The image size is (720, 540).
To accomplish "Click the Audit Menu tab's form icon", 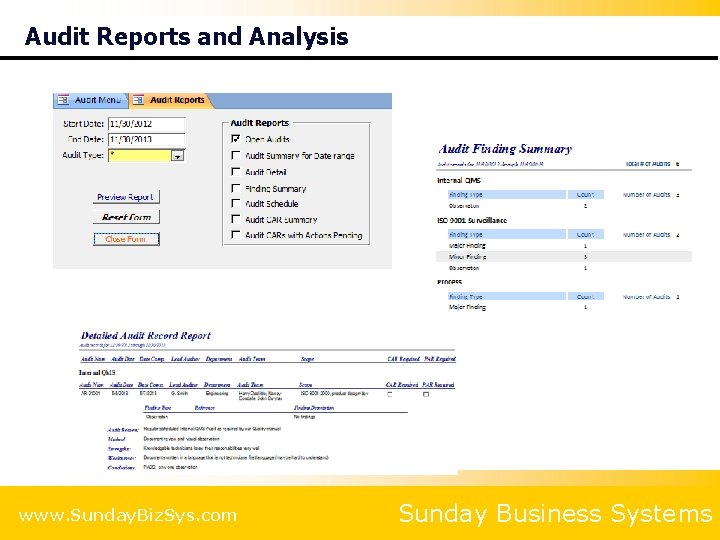I will [63, 100].
